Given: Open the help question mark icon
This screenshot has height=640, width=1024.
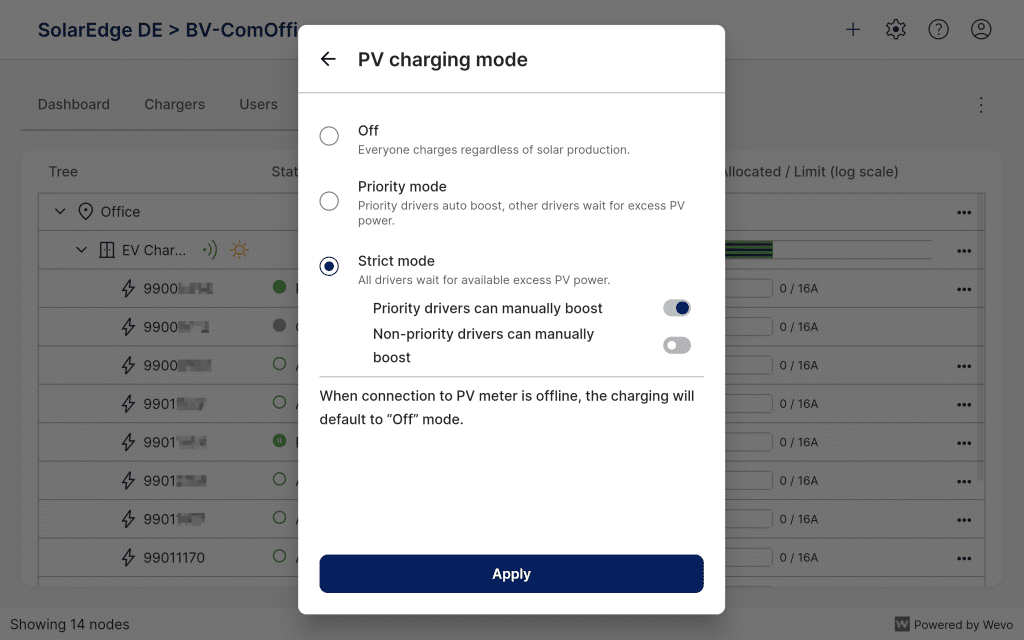Looking at the screenshot, I should (938, 29).
